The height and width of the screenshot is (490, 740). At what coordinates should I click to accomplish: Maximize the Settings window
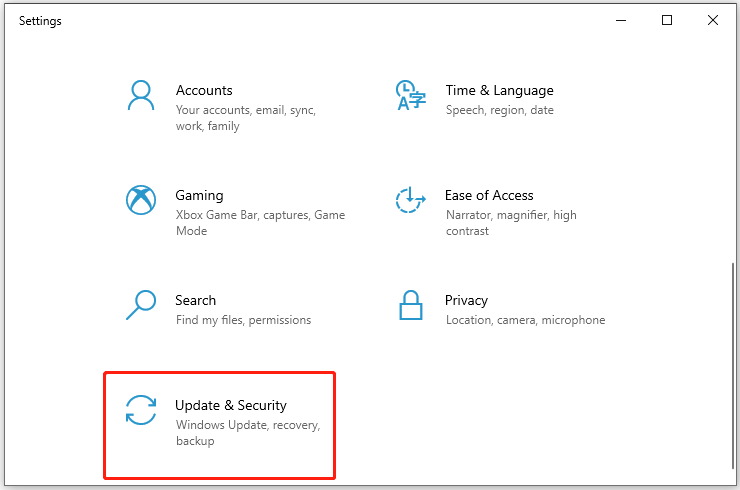(x=667, y=20)
